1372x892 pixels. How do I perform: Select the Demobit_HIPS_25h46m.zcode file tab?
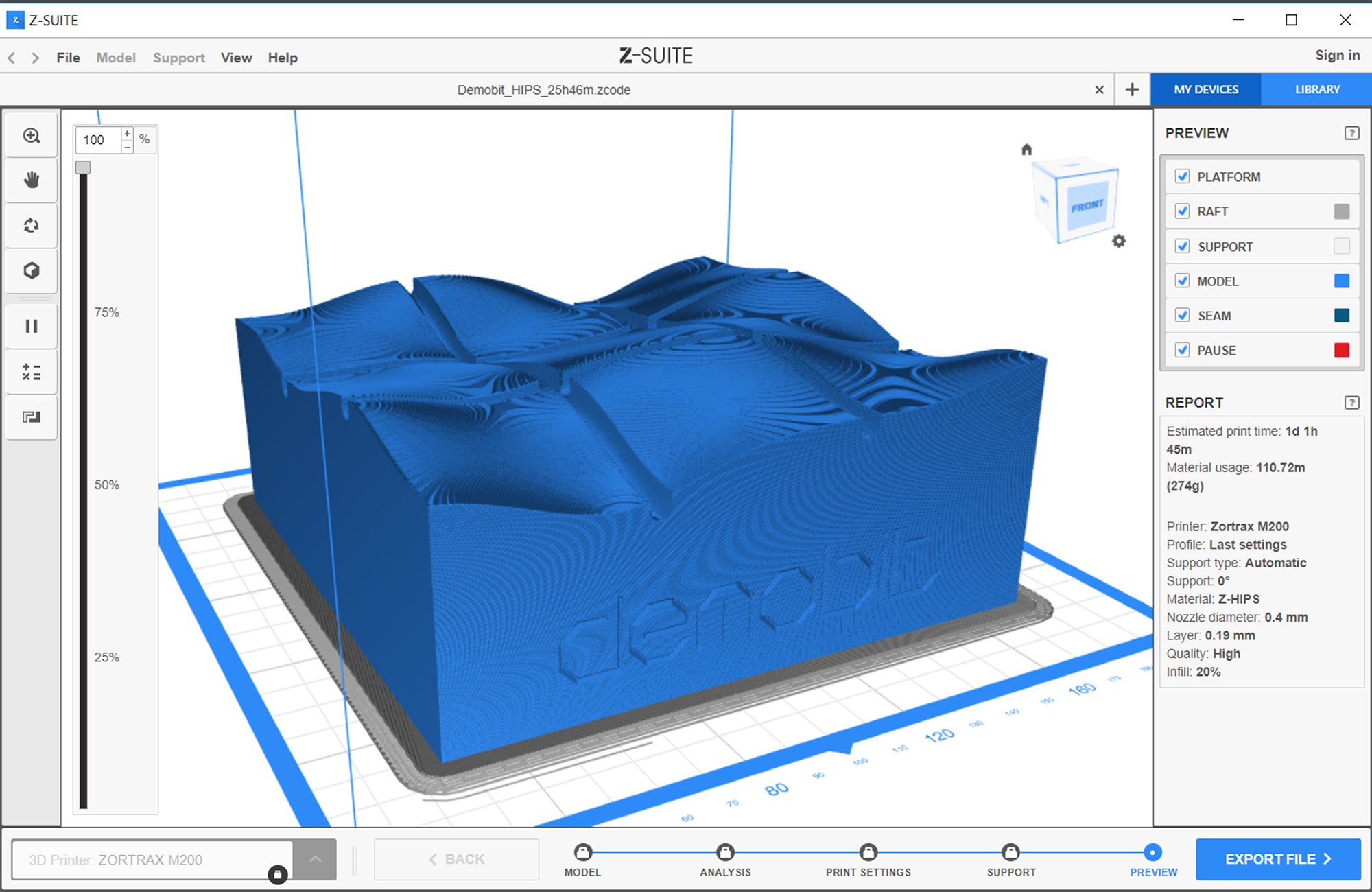(544, 90)
